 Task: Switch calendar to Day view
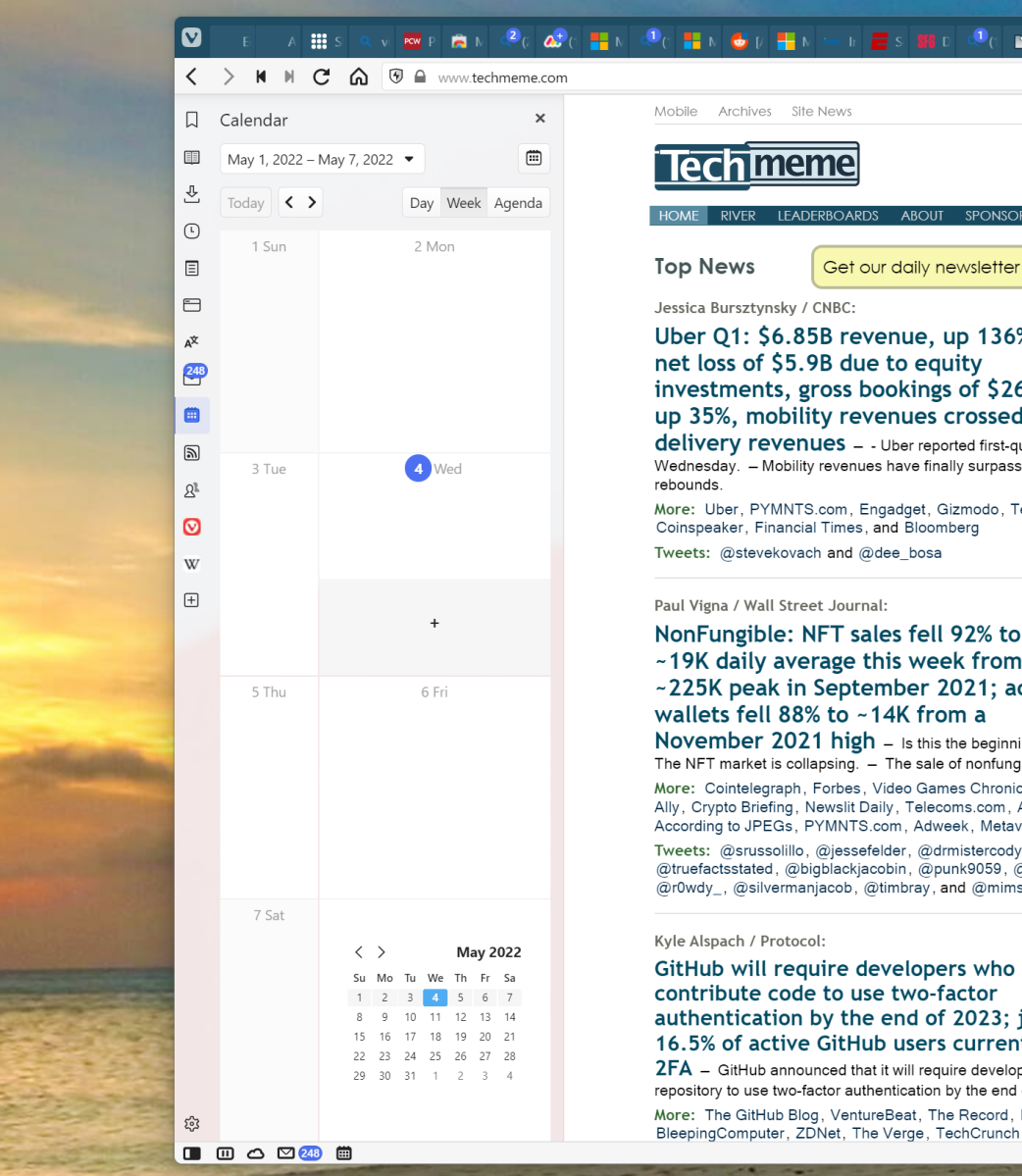[x=422, y=202]
